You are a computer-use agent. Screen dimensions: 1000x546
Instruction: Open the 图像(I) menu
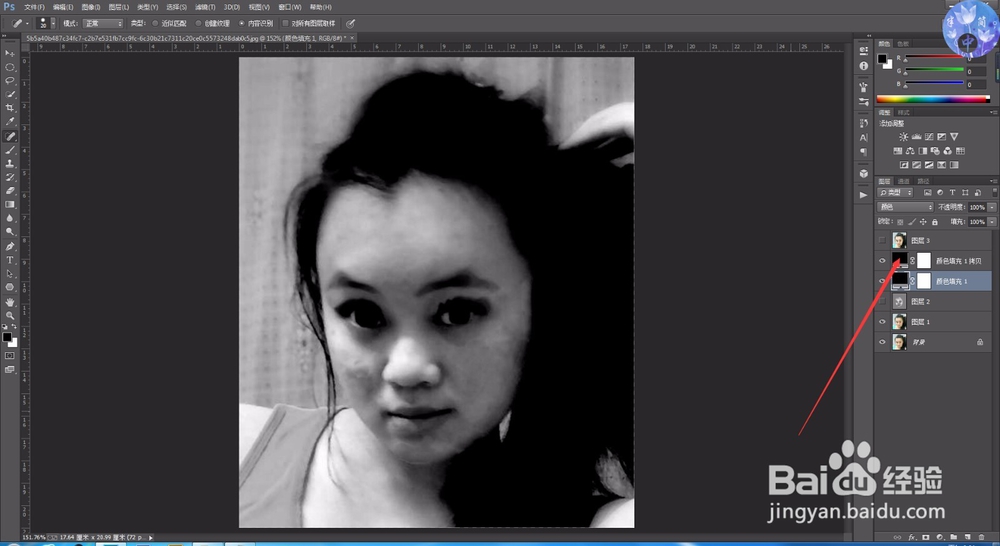pyautogui.click(x=91, y=7)
